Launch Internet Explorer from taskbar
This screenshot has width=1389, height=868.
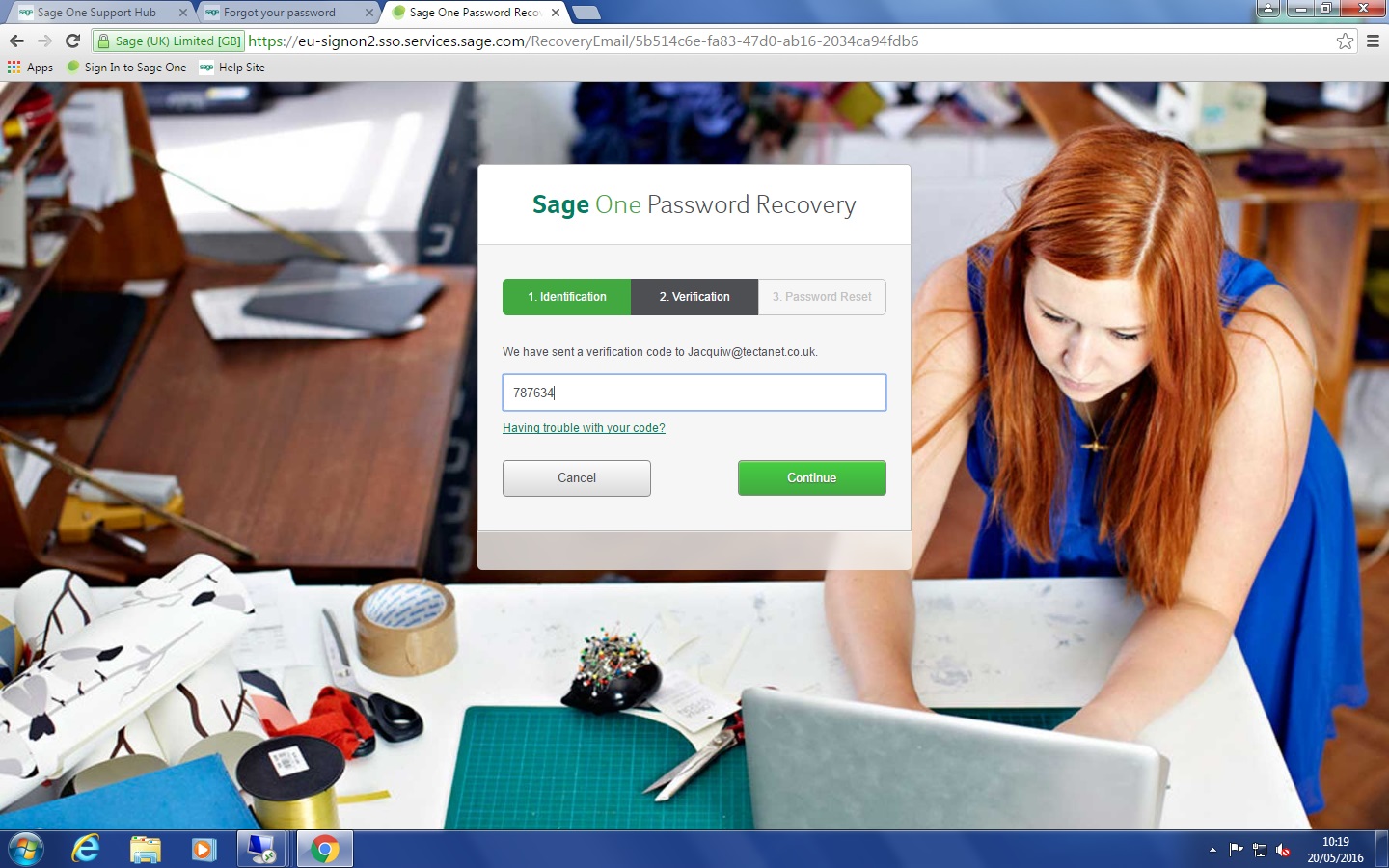tap(86, 850)
